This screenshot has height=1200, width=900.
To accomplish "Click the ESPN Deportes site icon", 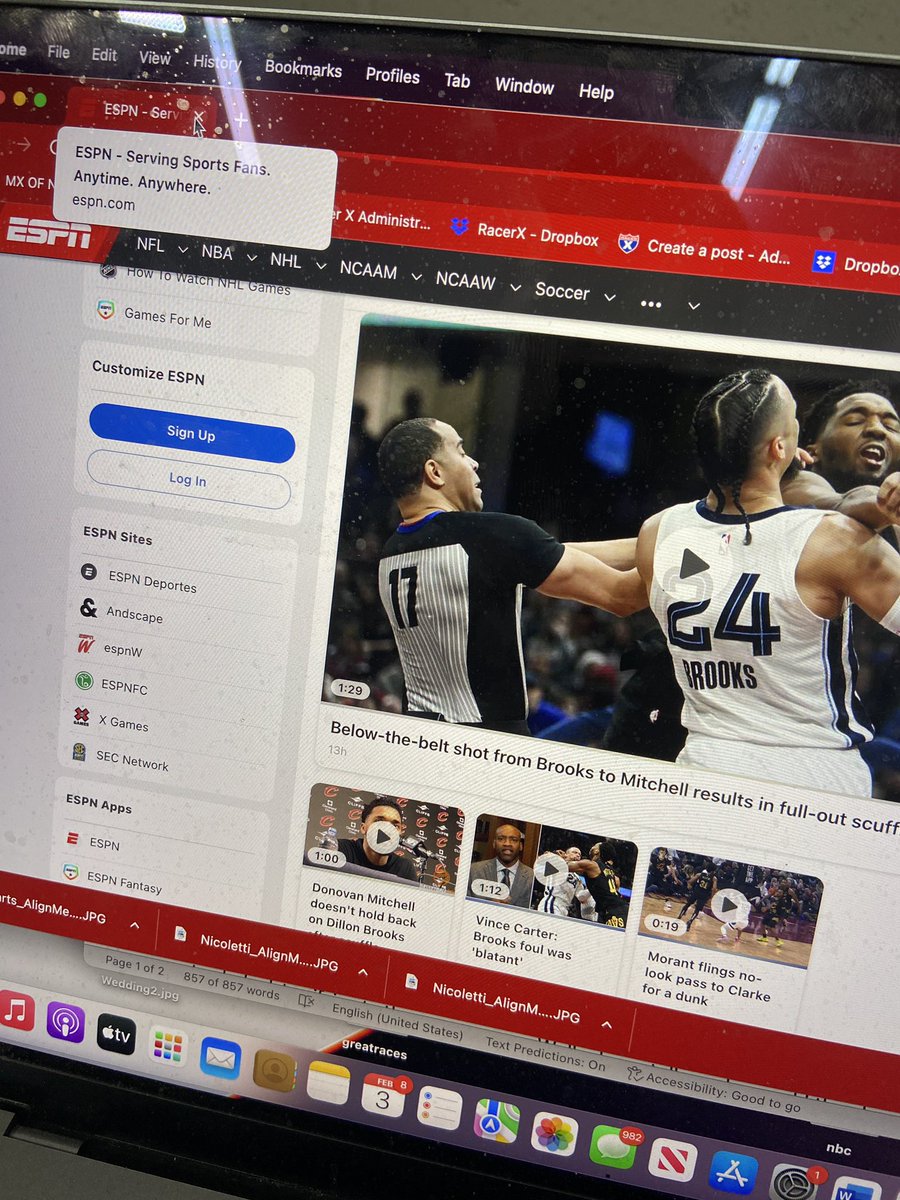I will pos(89,572).
